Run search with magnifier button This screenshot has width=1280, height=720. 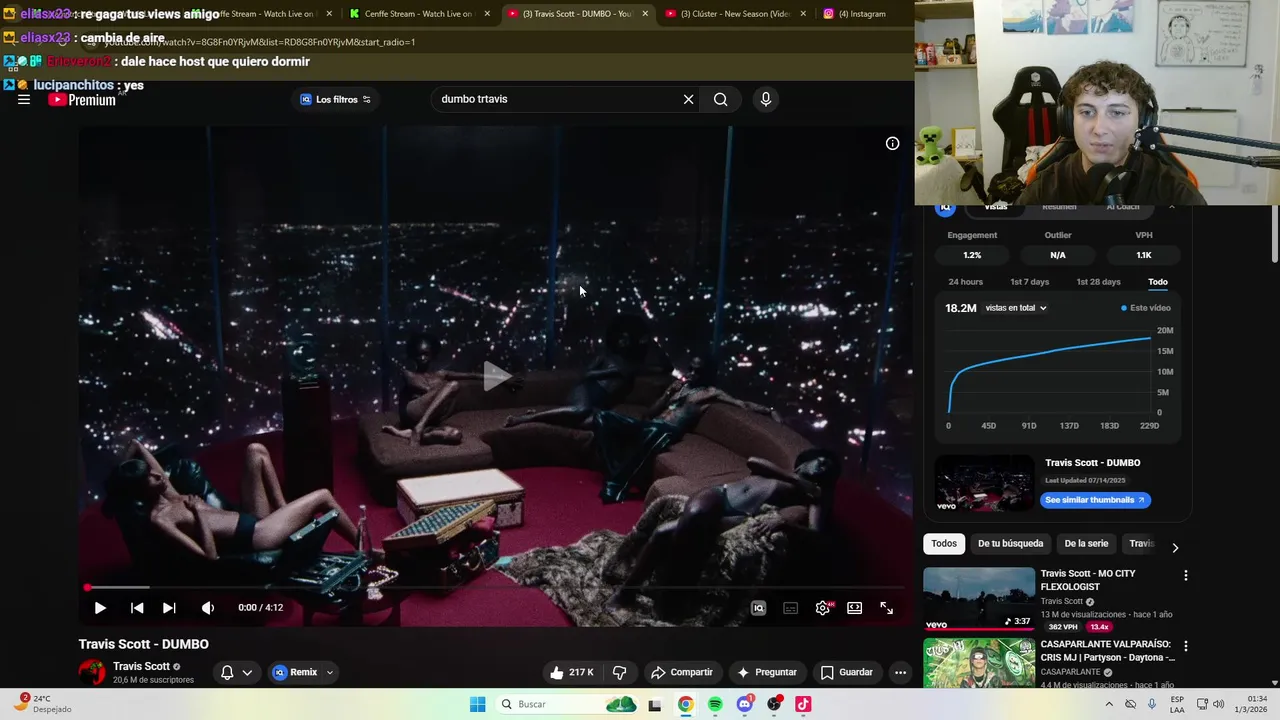click(x=720, y=99)
